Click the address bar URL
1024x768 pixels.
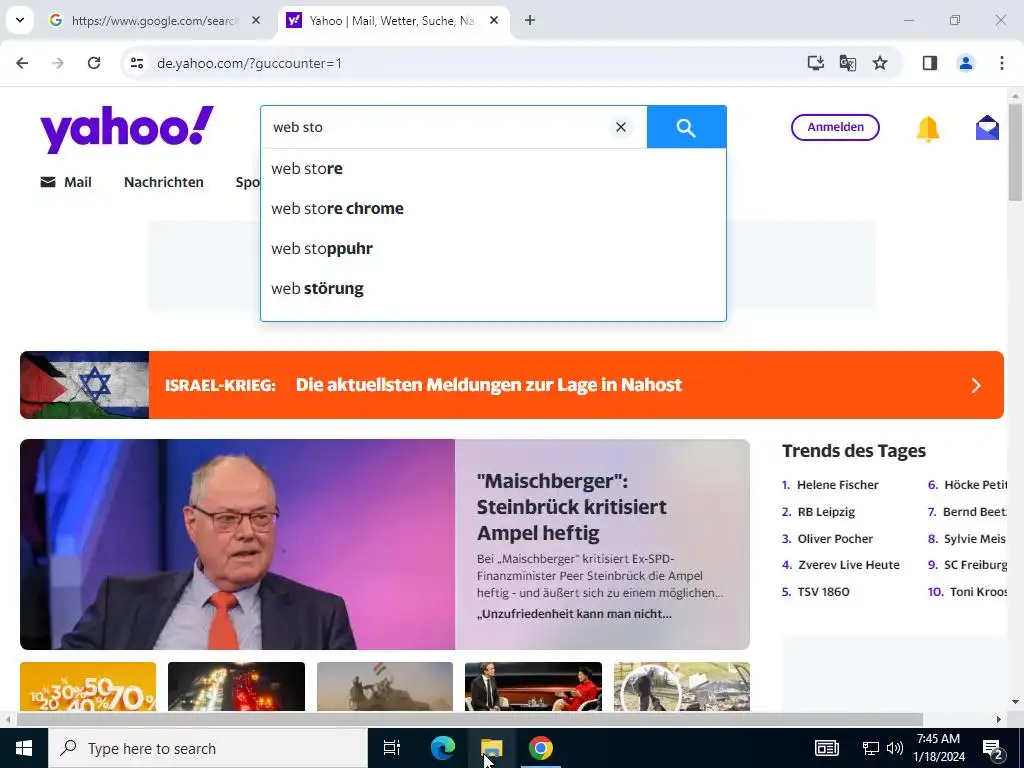(x=249, y=63)
